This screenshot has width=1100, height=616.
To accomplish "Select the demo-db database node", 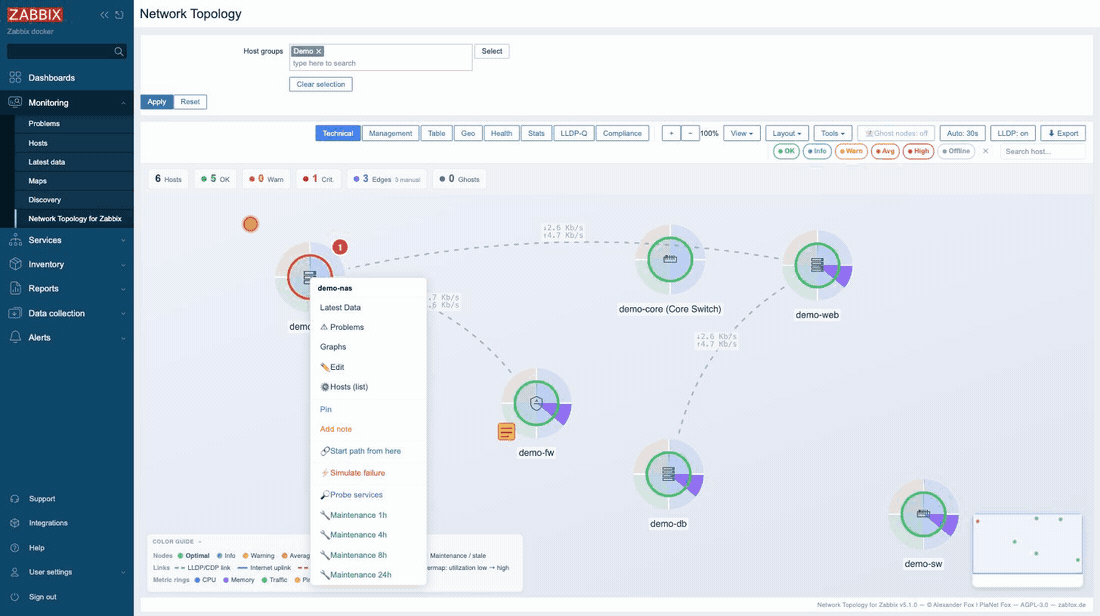I will [668, 474].
